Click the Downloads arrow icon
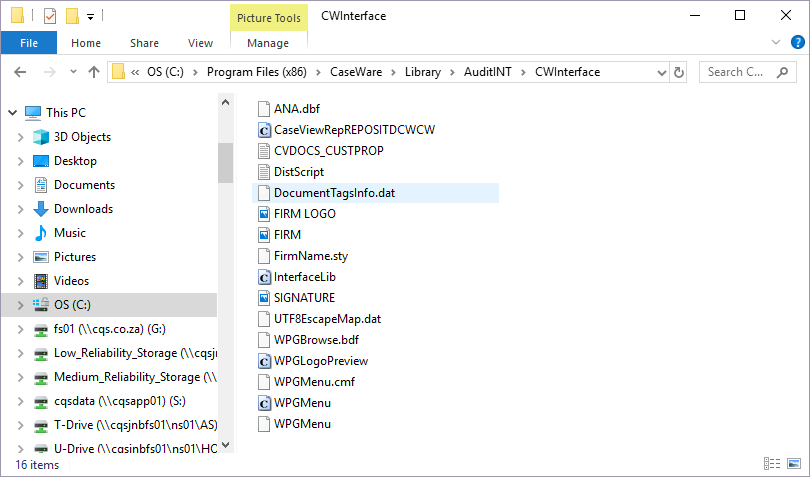This screenshot has height=477, width=810. click(41, 209)
